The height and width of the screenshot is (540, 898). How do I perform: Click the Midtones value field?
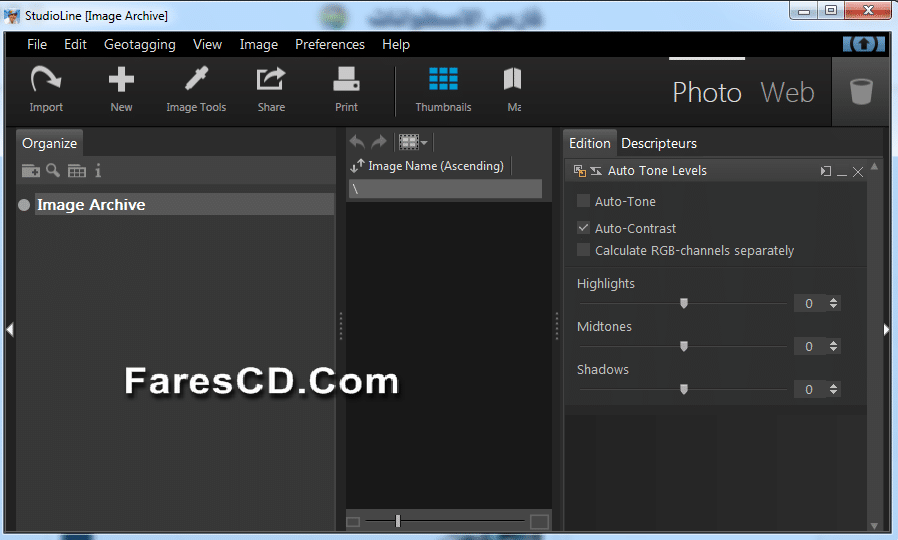810,346
